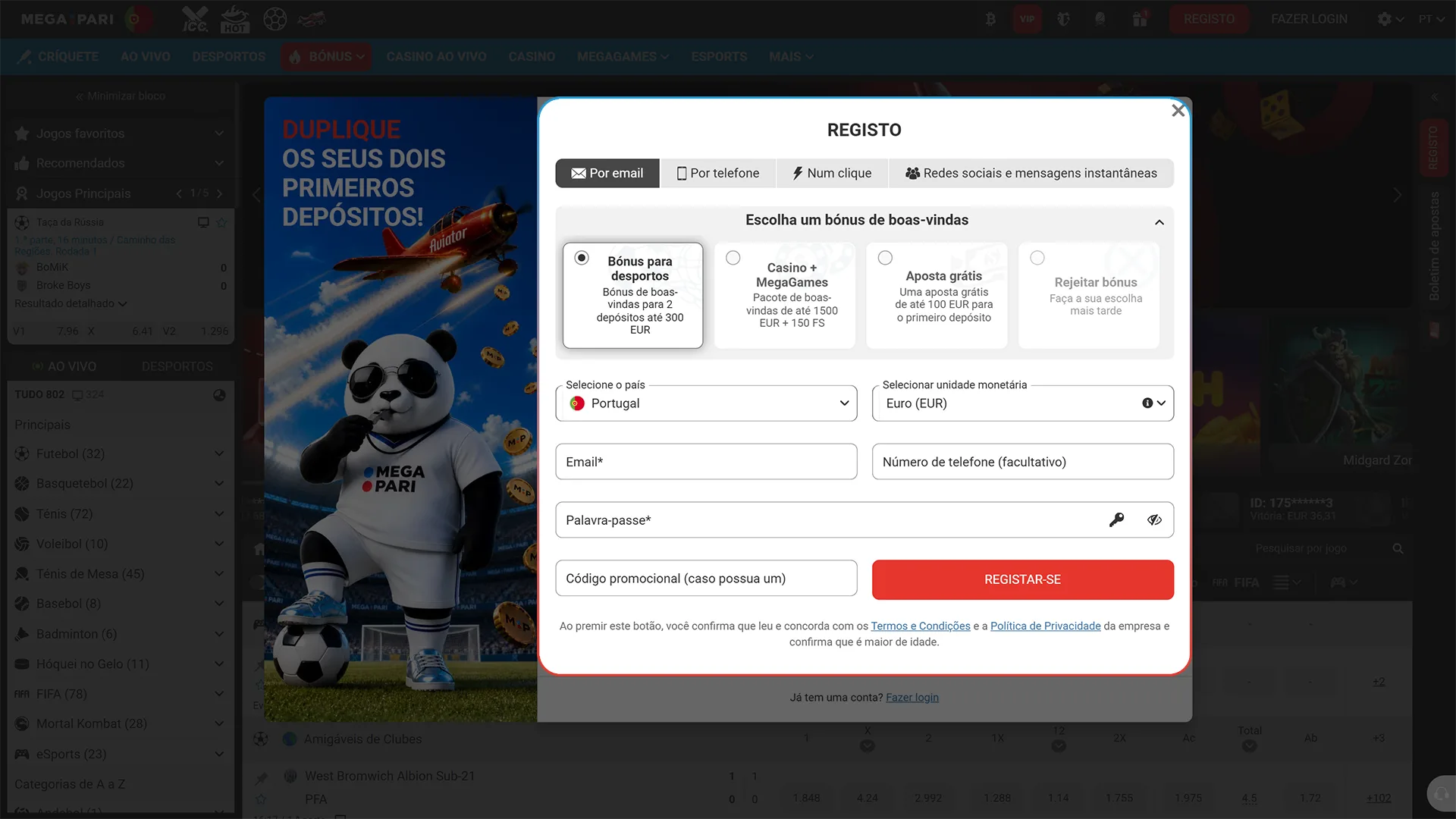Image resolution: width=1456 pixels, height=819 pixels.
Task: Choose Casino + MegaGames bonus radio
Action: pyautogui.click(x=733, y=258)
